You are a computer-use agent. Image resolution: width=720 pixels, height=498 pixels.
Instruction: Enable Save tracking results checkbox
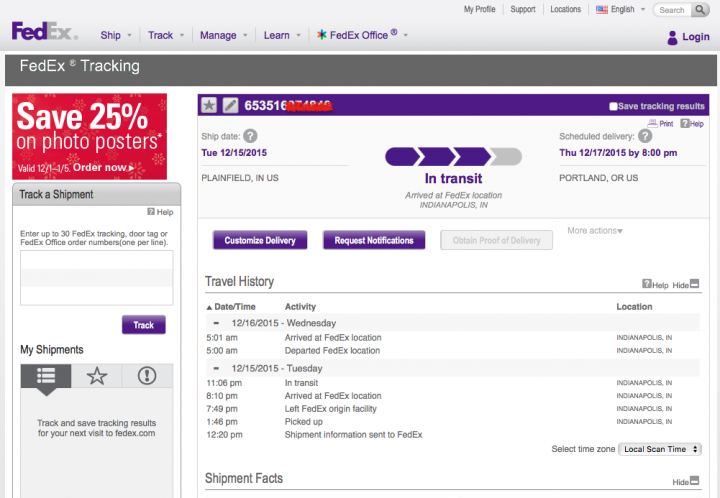pyautogui.click(x=613, y=106)
